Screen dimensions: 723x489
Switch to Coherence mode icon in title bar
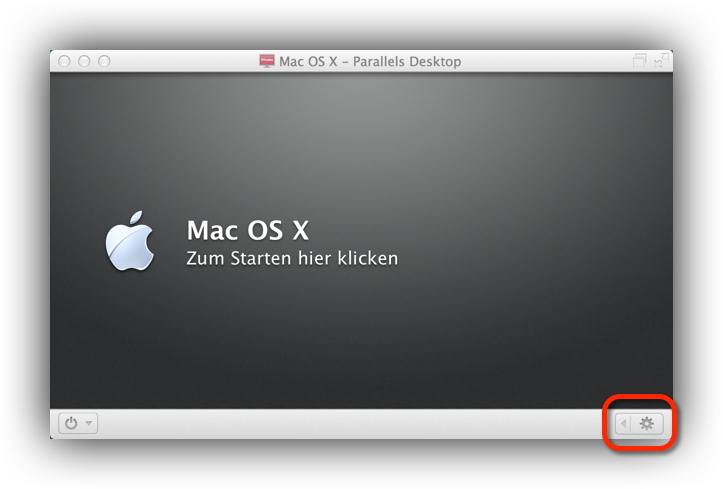tap(640, 60)
